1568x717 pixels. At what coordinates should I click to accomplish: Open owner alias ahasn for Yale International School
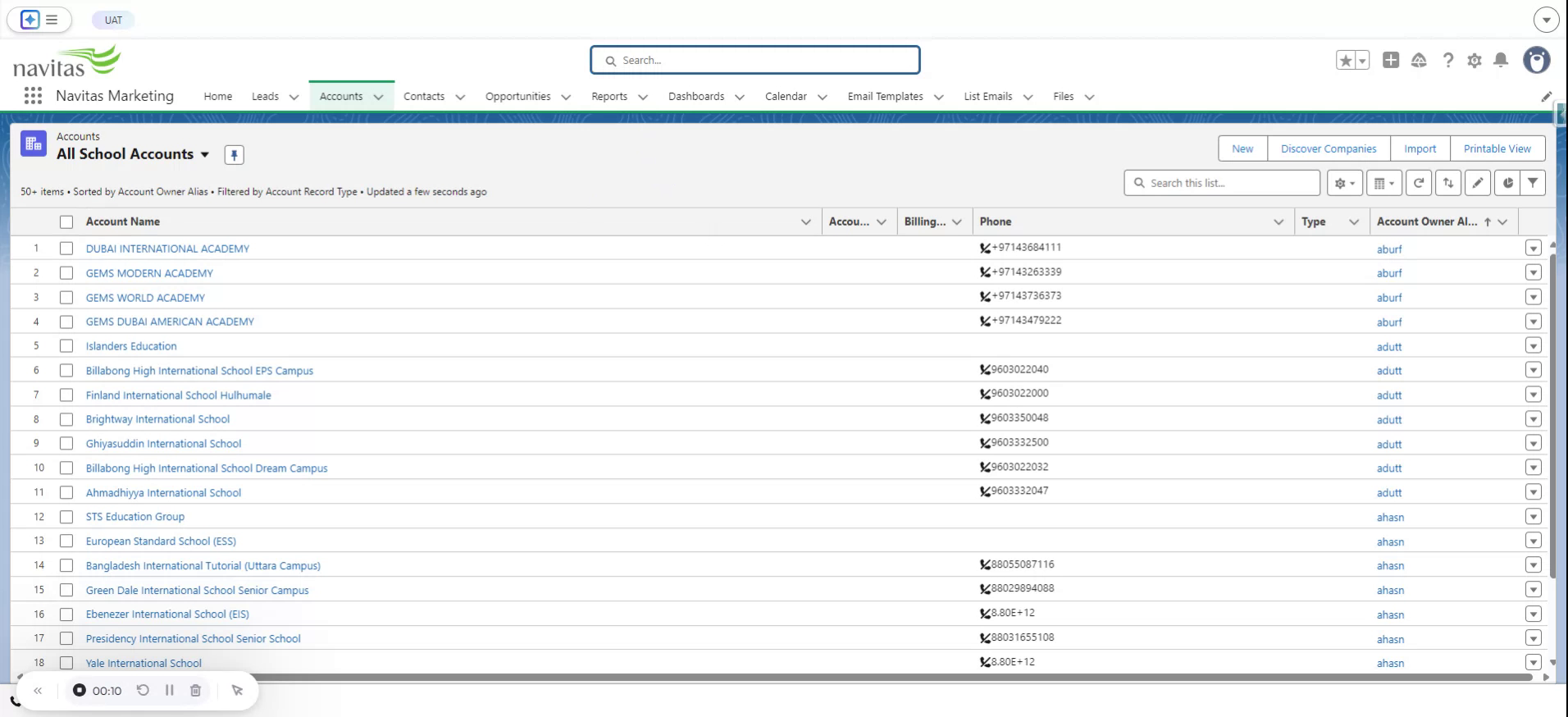(x=1390, y=663)
